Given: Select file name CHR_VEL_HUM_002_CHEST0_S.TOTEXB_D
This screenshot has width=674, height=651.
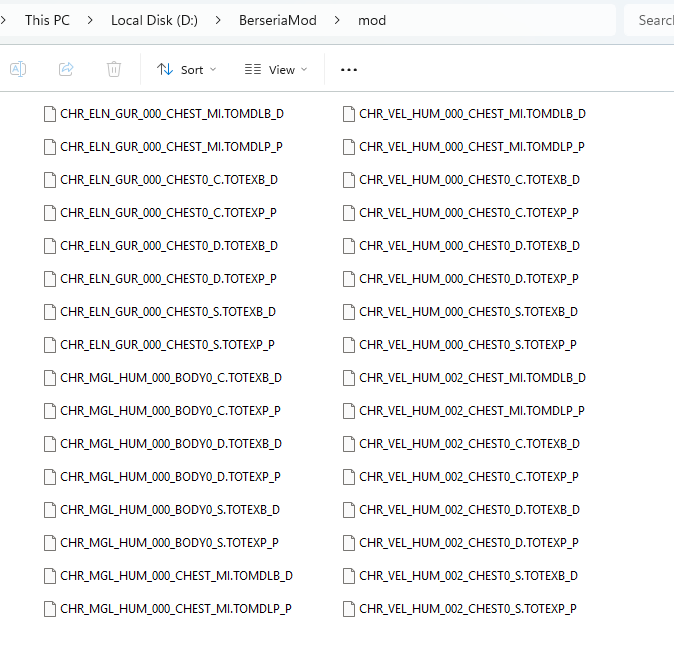Looking at the screenshot, I should [x=469, y=576].
